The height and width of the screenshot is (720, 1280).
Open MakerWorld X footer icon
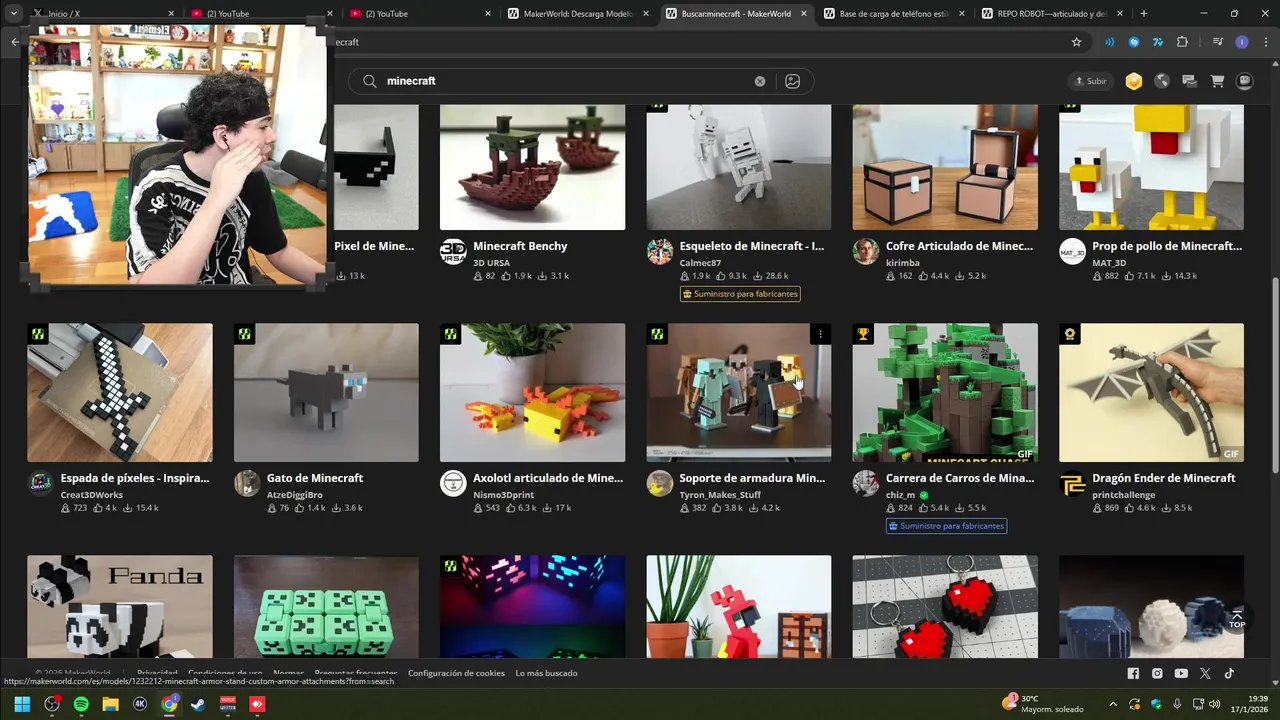(1205, 673)
